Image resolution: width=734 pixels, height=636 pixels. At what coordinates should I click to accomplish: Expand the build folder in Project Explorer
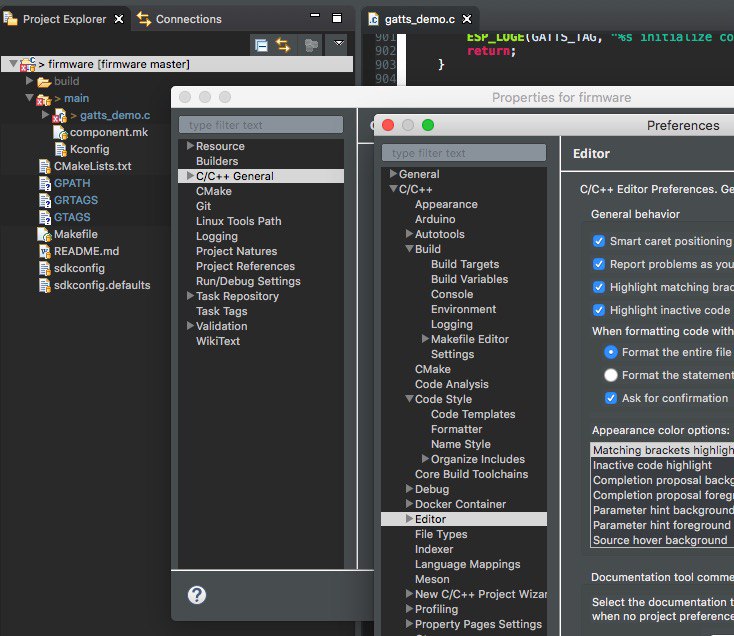coord(30,81)
